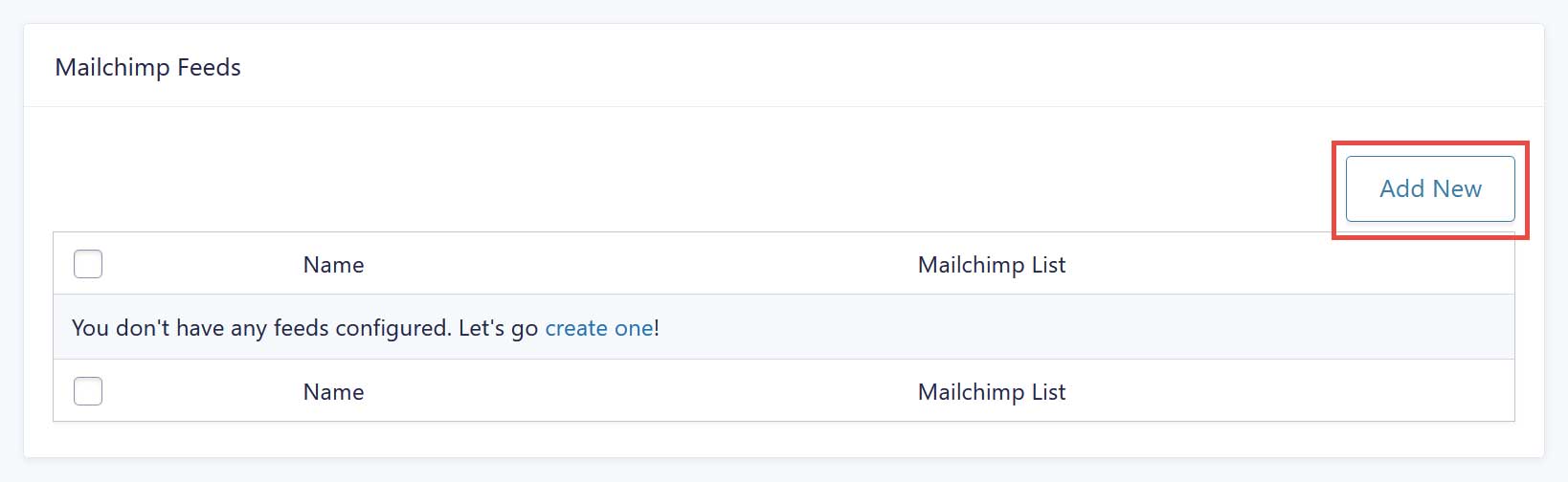Image resolution: width=1568 pixels, height=482 pixels.
Task: Open the 'create one' link
Action: point(599,328)
